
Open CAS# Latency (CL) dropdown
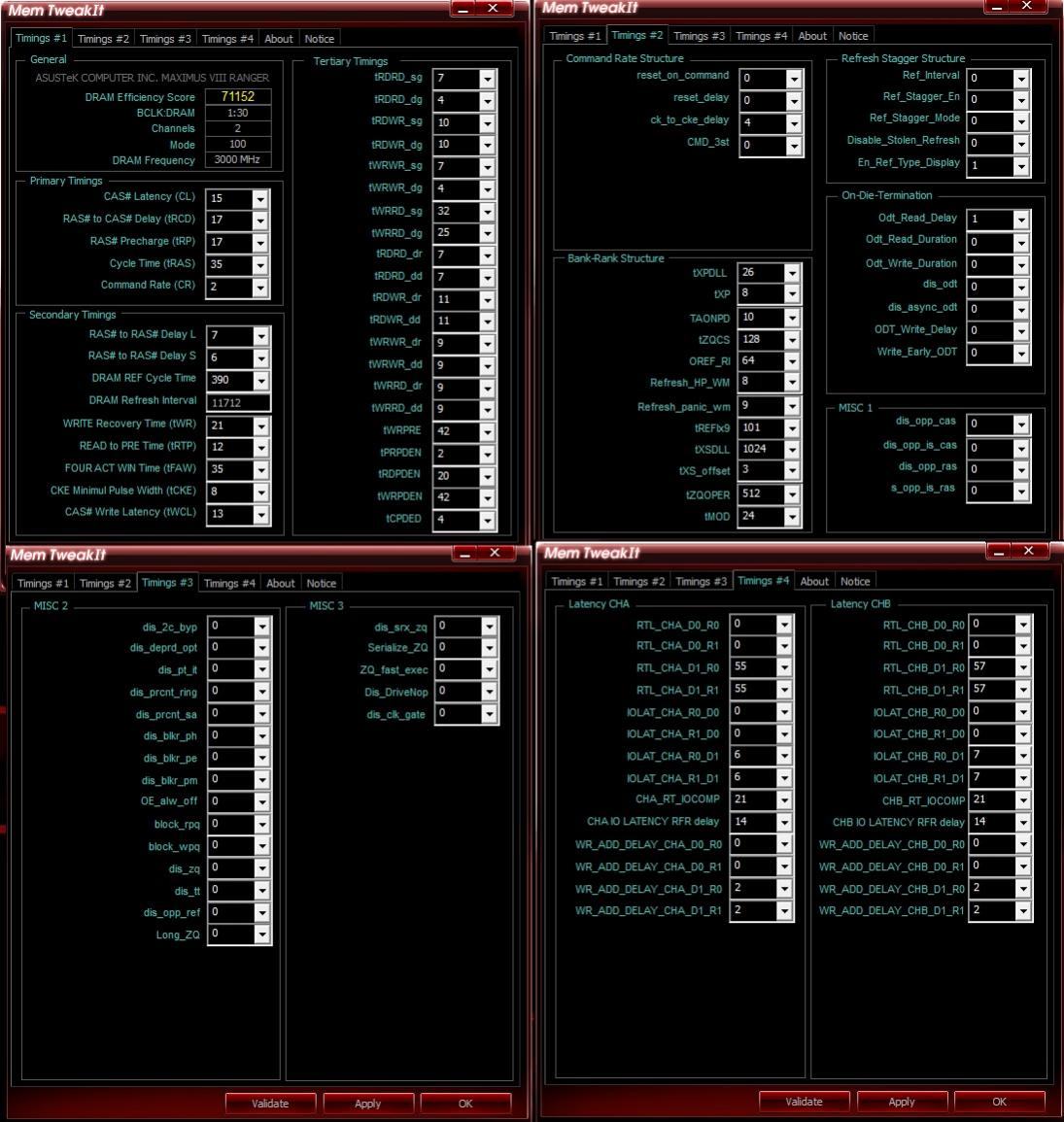[260, 198]
